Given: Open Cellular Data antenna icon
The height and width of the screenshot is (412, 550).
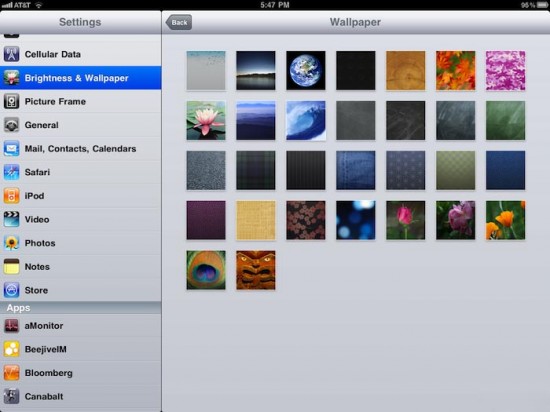Looking at the screenshot, I should tap(11, 54).
